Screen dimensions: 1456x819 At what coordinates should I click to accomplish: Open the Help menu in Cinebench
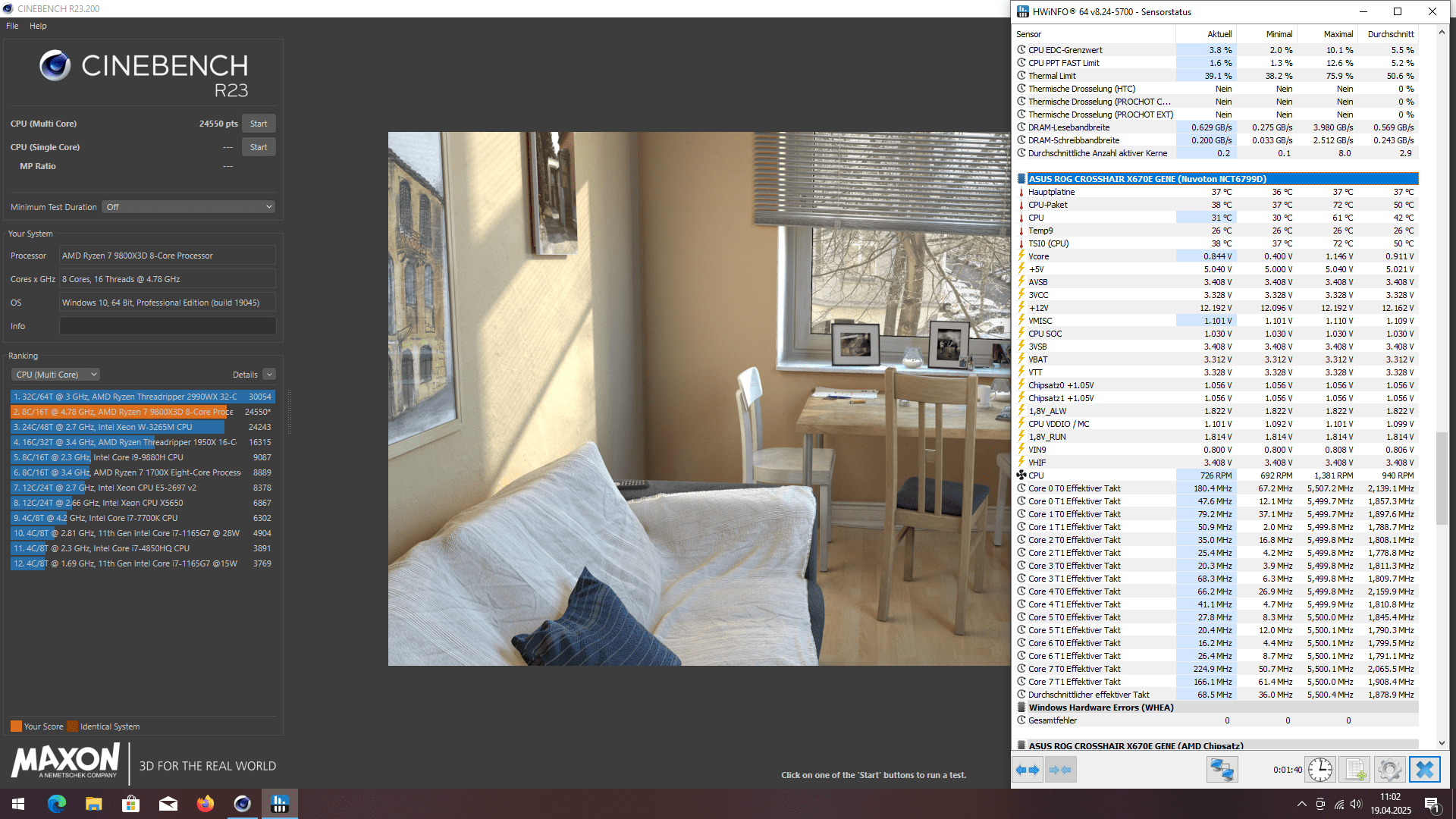[x=38, y=26]
